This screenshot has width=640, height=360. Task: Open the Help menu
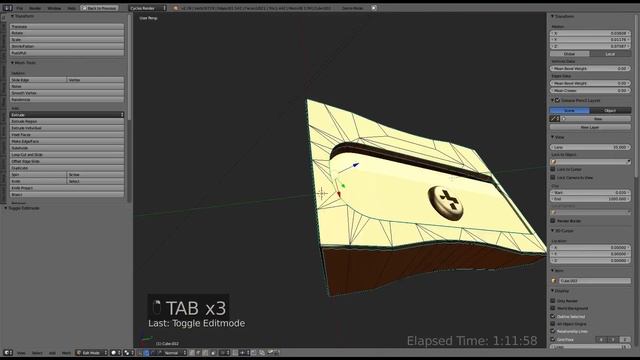(x=71, y=8)
